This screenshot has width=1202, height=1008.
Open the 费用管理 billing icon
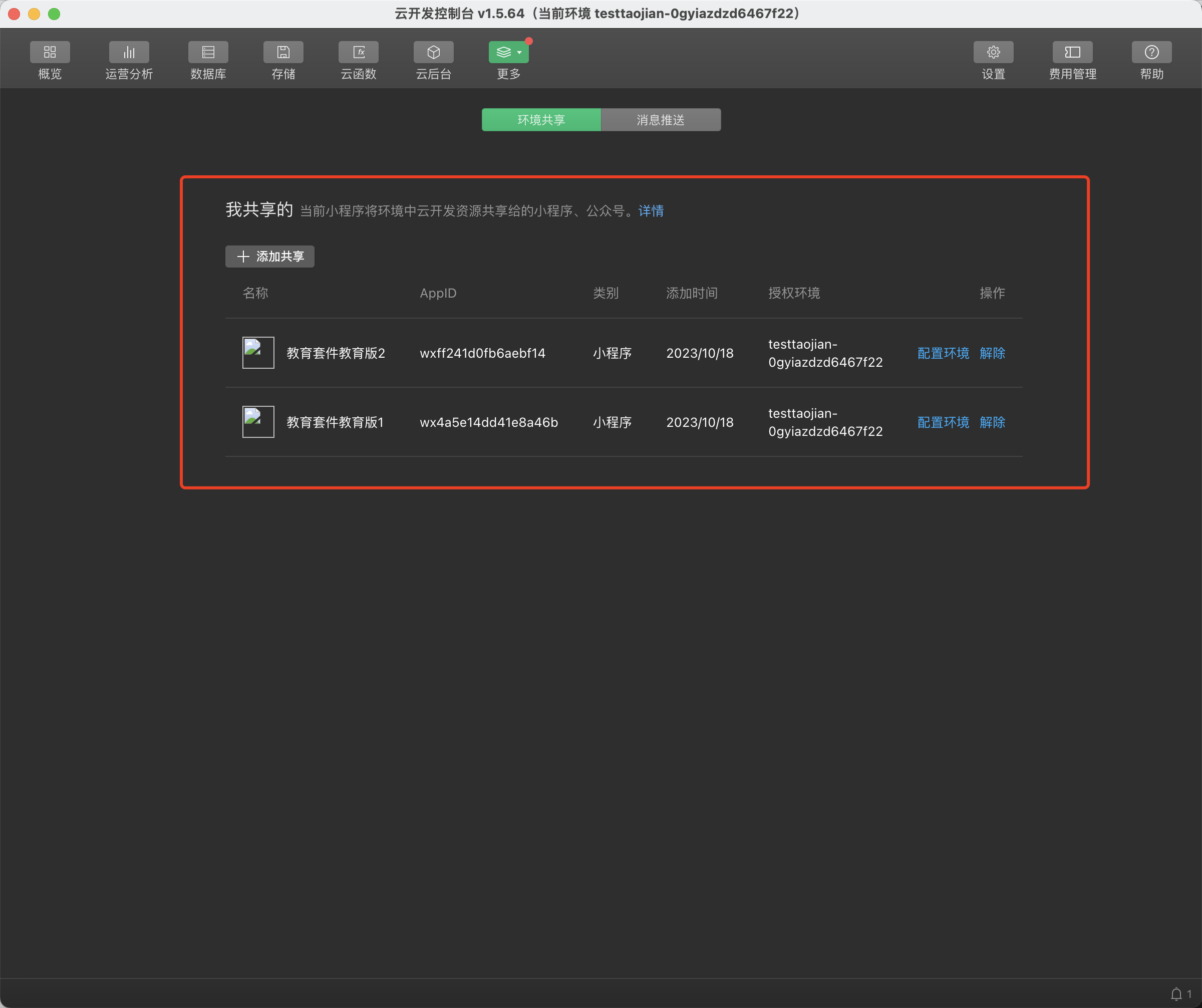(1072, 53)
